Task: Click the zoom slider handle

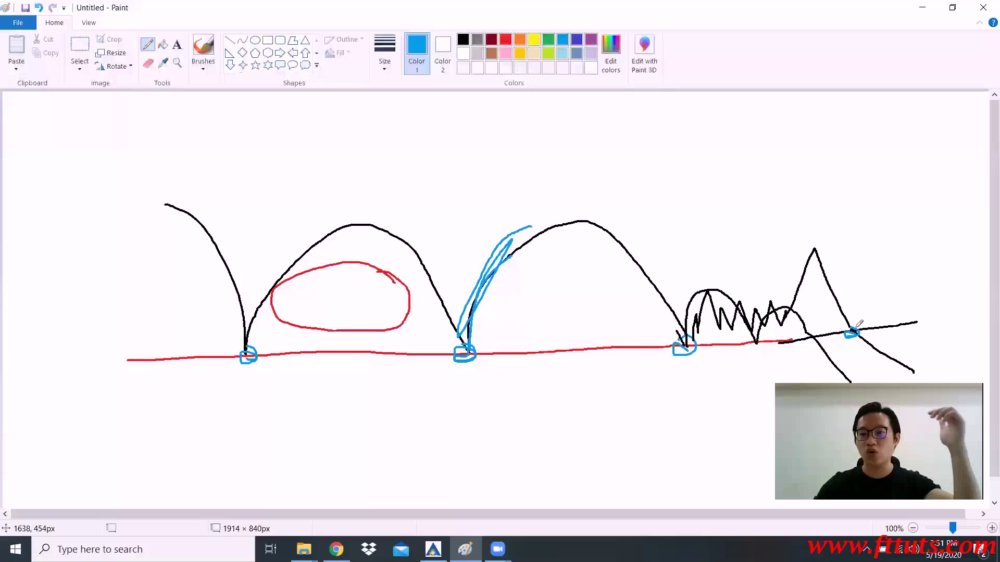Action: point(952,528)
